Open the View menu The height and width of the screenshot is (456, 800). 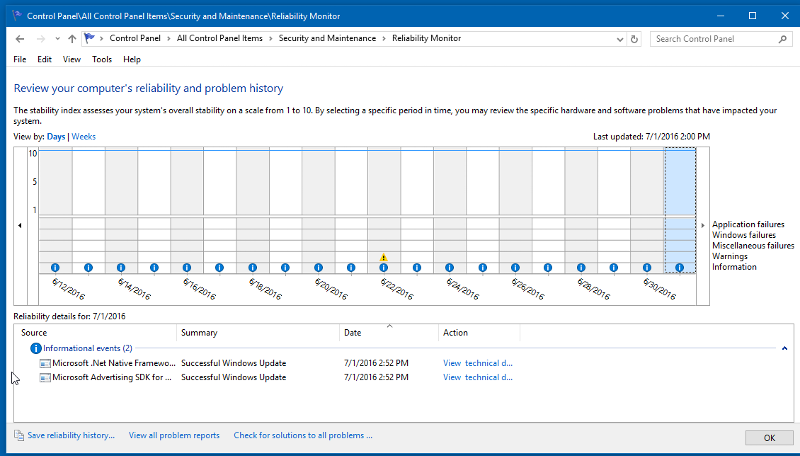click(x=72, y=59)
